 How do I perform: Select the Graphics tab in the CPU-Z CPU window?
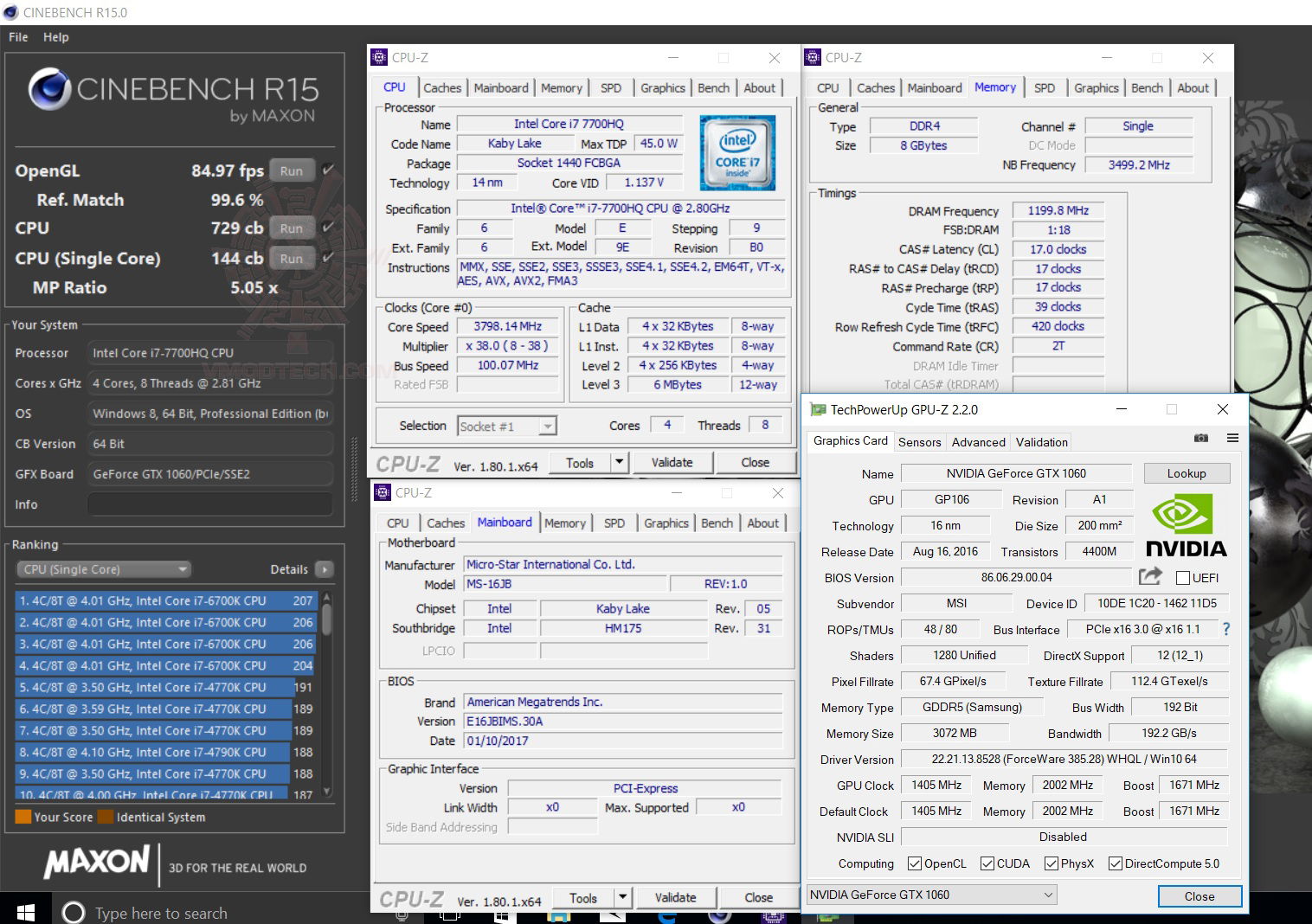coord(663,88)
